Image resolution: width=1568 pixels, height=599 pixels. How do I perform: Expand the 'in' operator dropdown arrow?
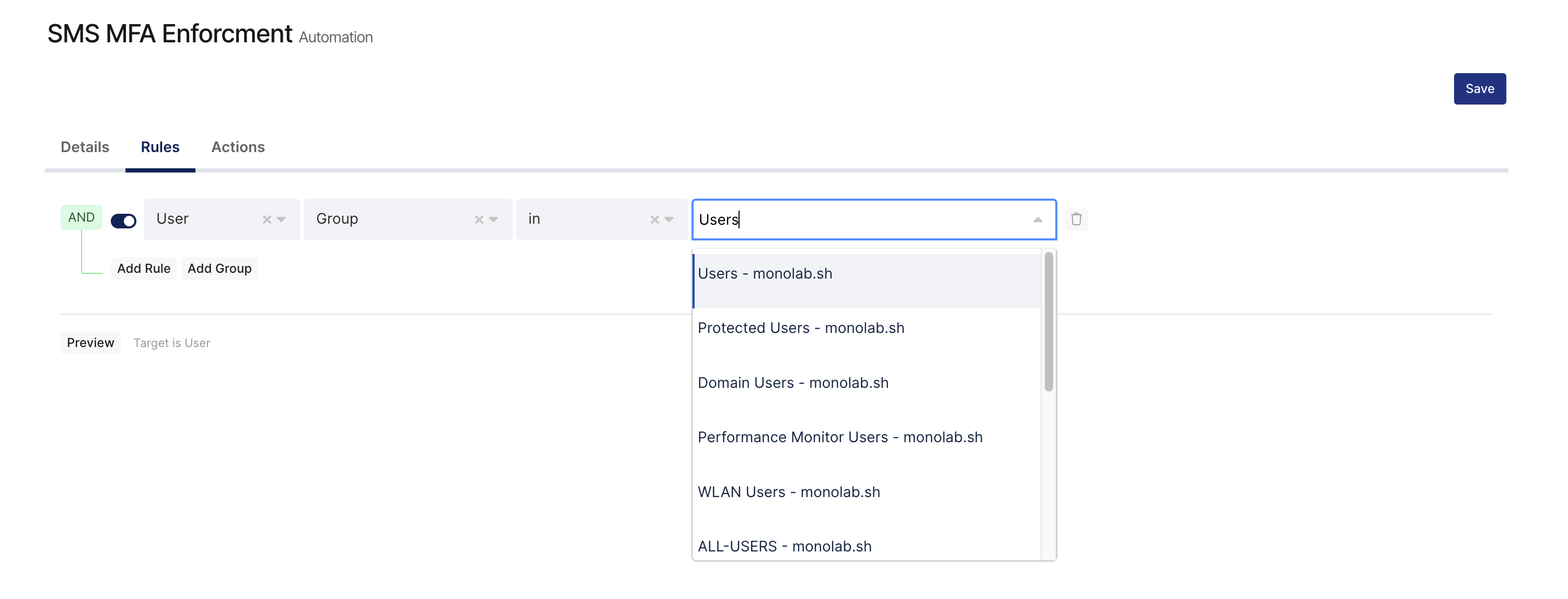tap(669, 220)
